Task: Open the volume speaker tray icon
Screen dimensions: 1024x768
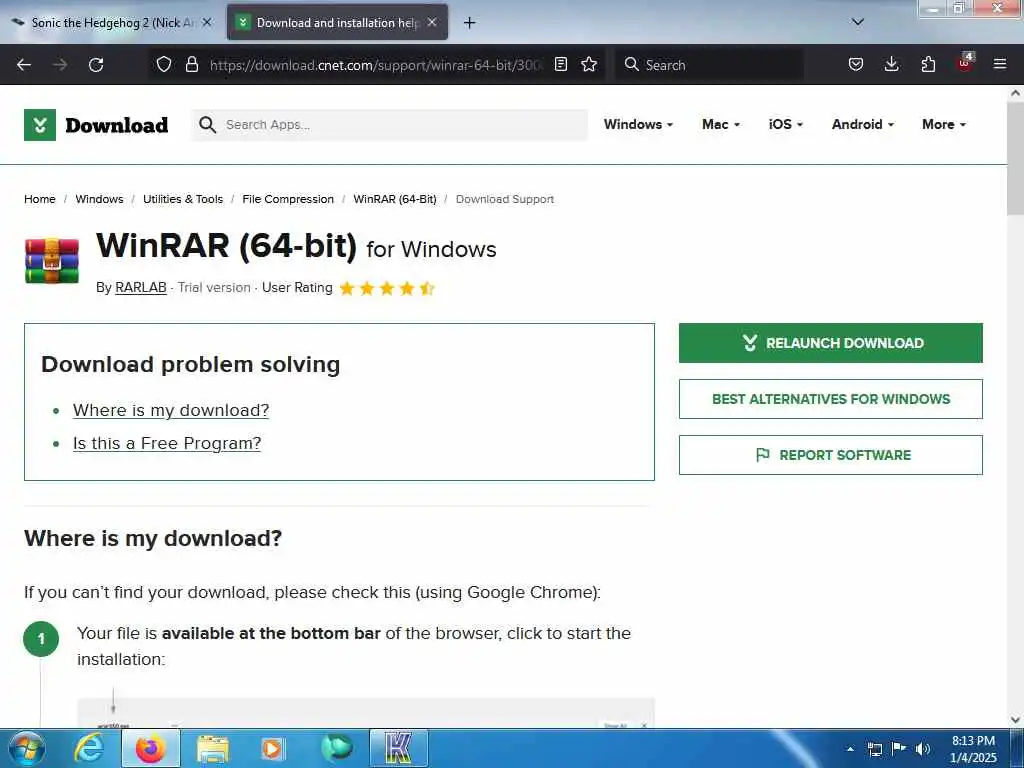Action: coord(922,749)
